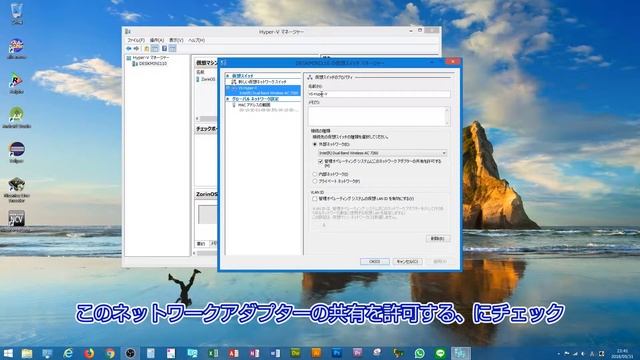Click the Help icon in Hyper-V Manager toolbar

coord(164,49)
